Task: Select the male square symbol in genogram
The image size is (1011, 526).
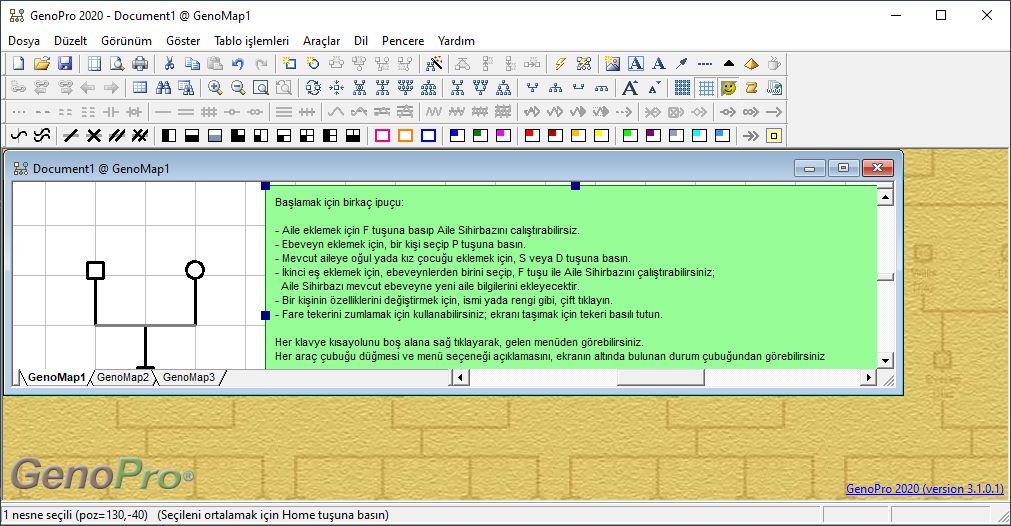Action: coord(95,270)
